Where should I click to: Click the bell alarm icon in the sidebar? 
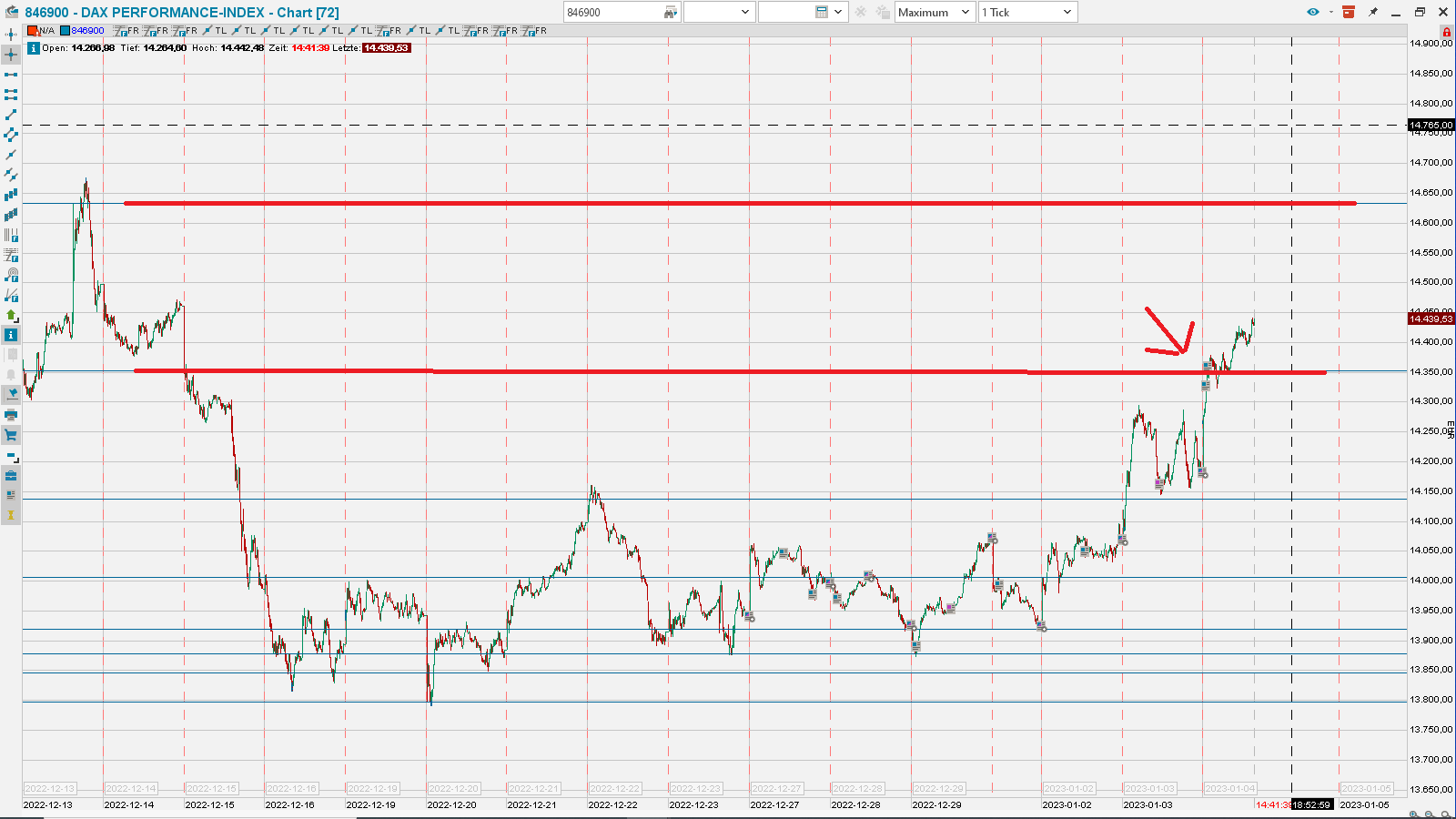tap(10, 375)
